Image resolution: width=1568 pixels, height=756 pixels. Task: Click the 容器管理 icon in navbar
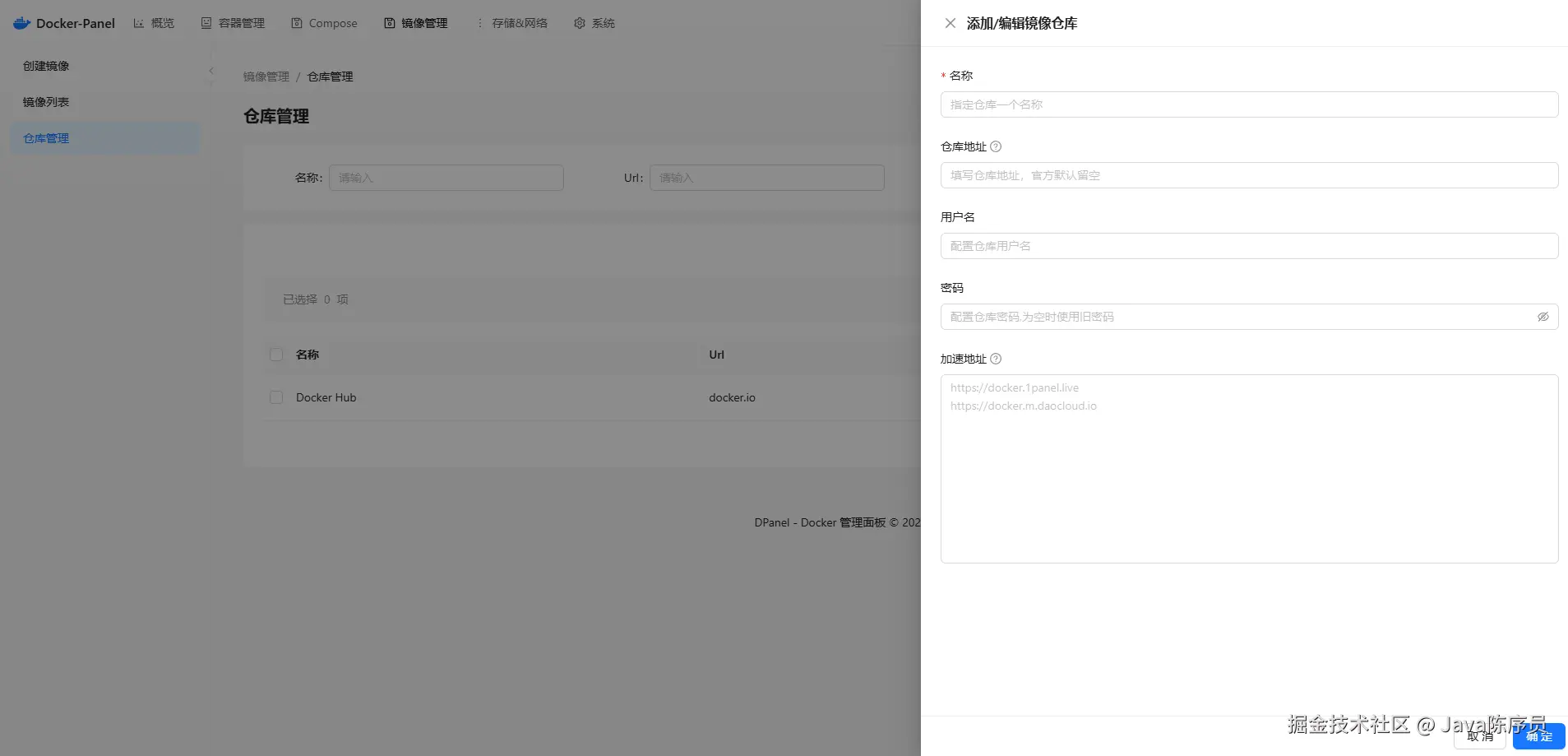(206, 23)
